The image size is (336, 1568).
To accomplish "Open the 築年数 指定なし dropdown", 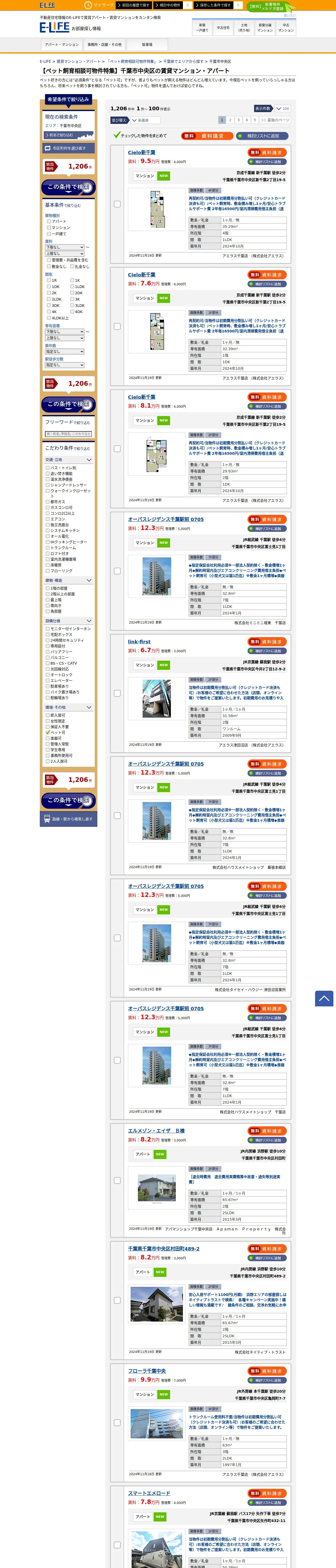I will pyautogui.click(x=65, y=351).
